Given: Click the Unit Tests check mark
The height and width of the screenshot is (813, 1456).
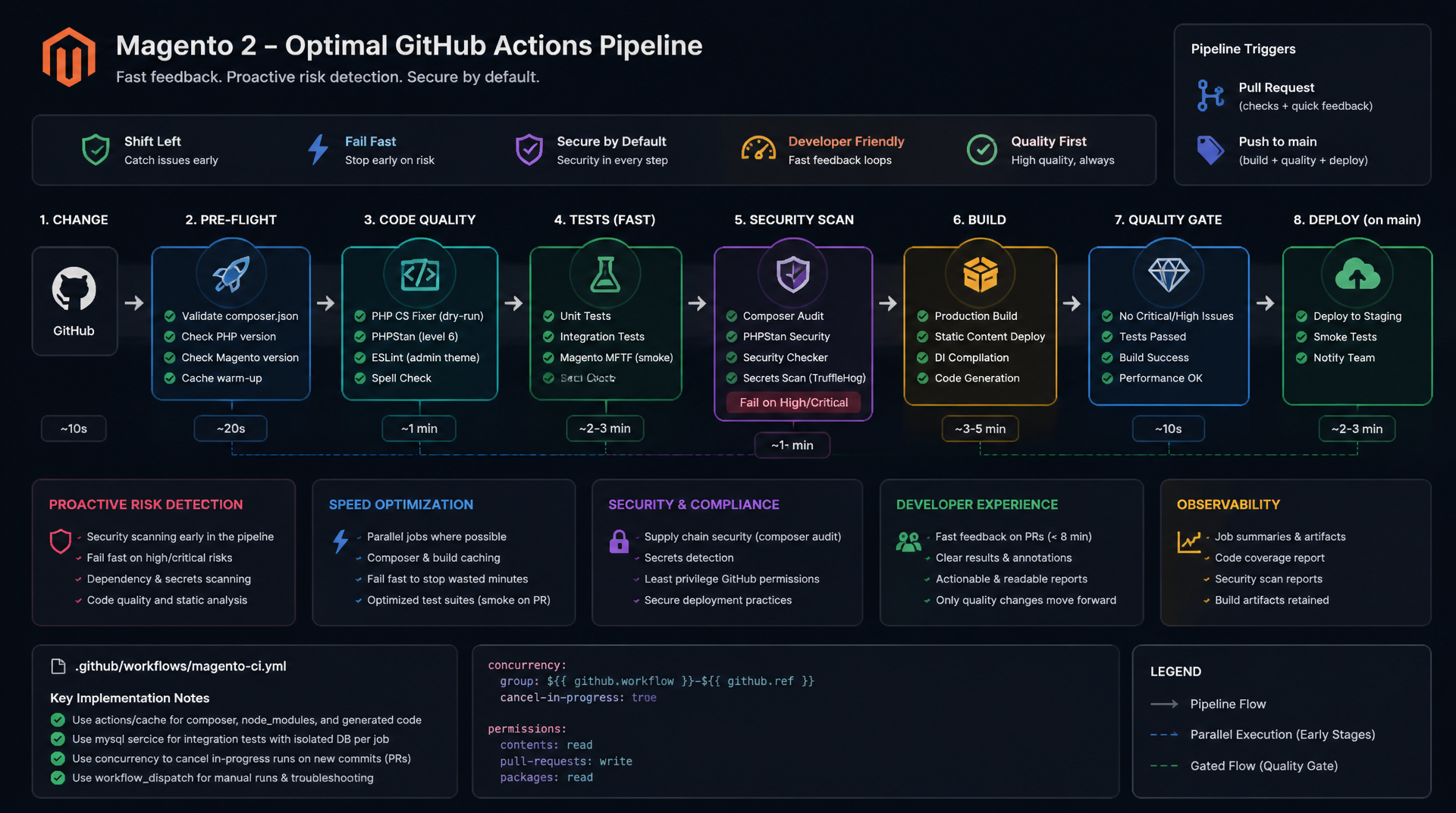Looking at the screenshot, I should (x=548, y=316).
